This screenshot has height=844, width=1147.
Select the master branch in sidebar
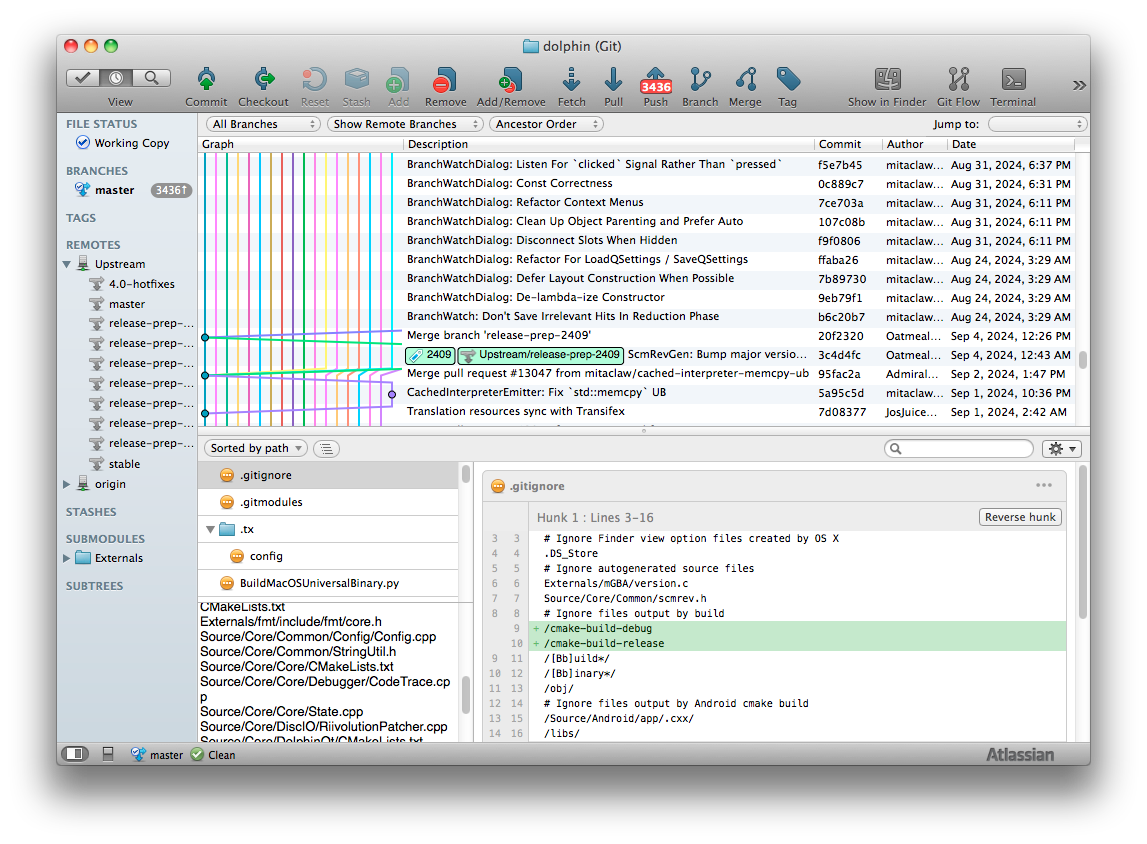[114, 190]
